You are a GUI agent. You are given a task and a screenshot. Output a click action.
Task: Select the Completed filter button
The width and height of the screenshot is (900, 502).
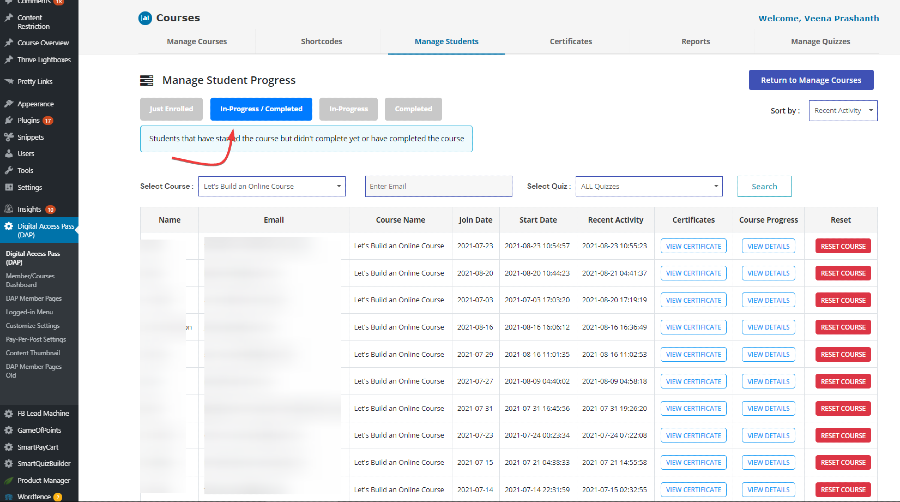(413, 109)
